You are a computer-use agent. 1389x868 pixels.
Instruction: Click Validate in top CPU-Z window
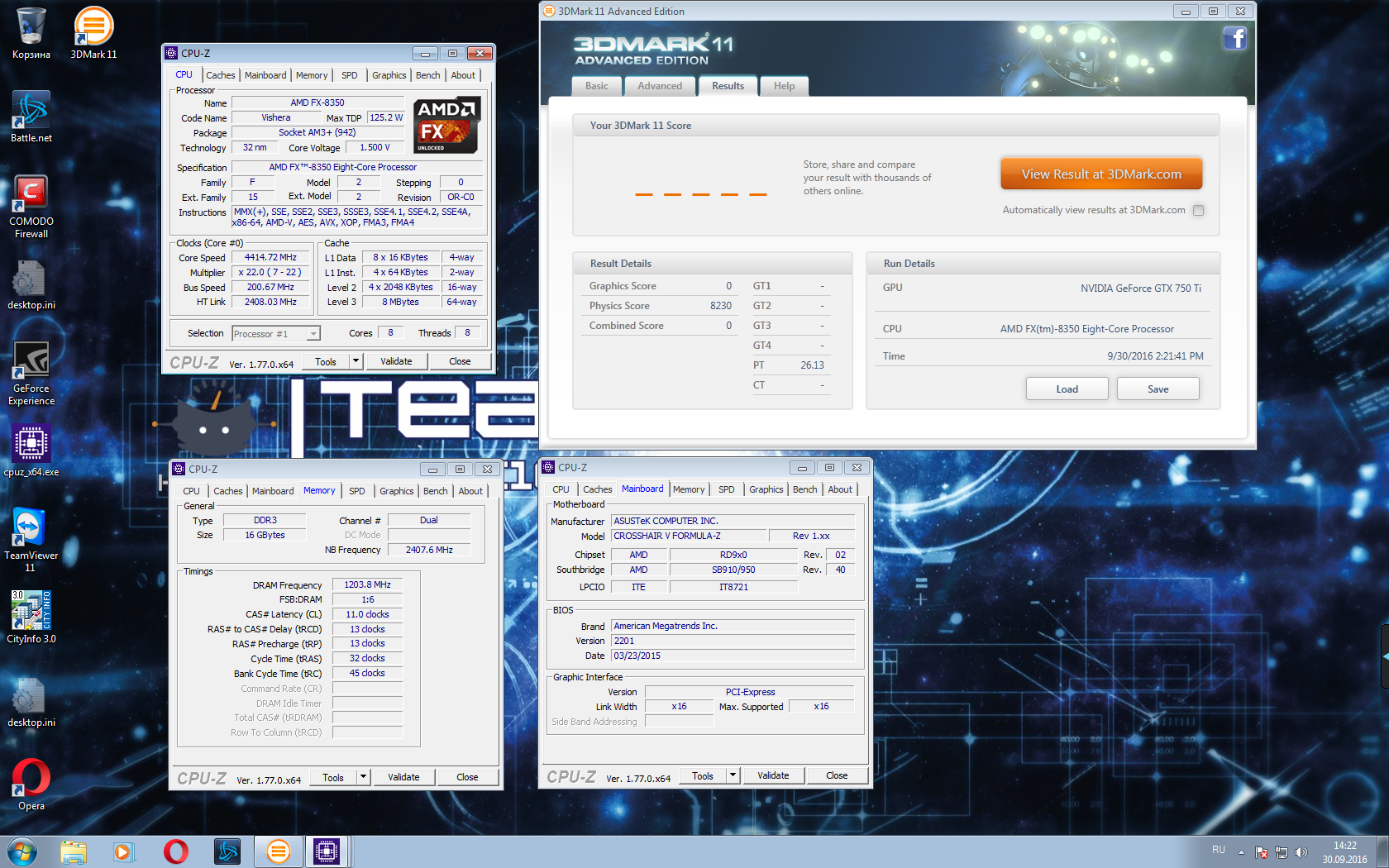coord(396,361)
